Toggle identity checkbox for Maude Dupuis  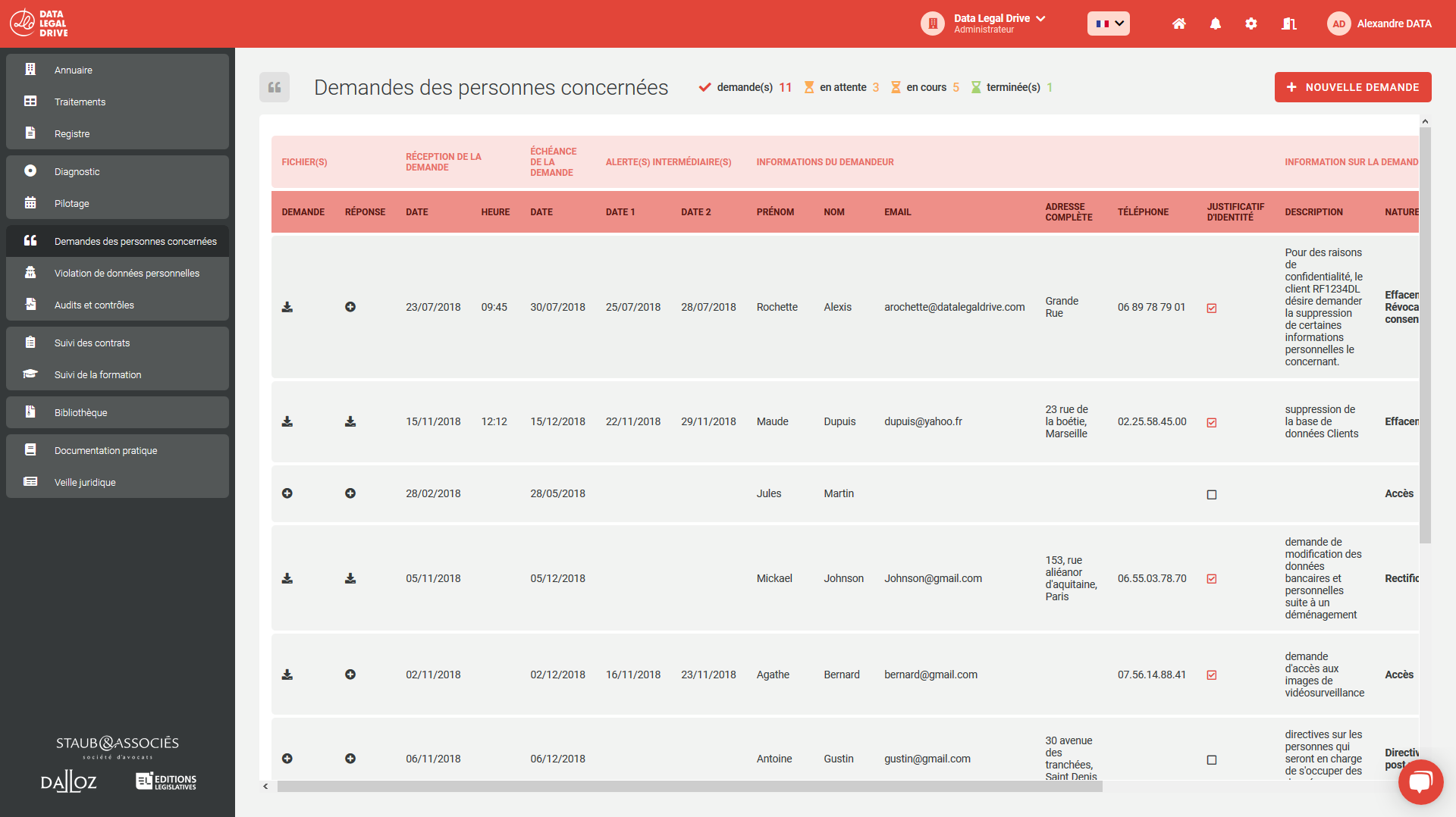pos(1212,422)
